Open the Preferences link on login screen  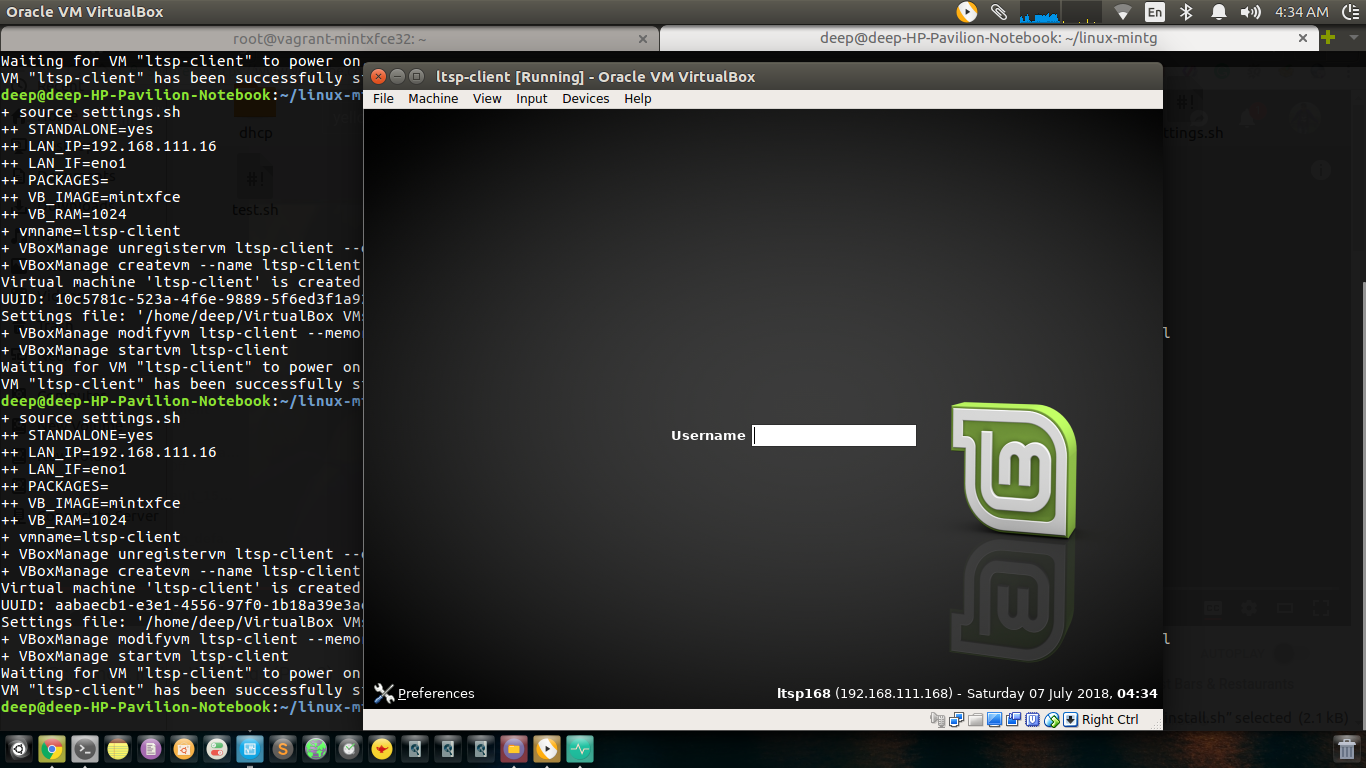click(x=436, y=693)
